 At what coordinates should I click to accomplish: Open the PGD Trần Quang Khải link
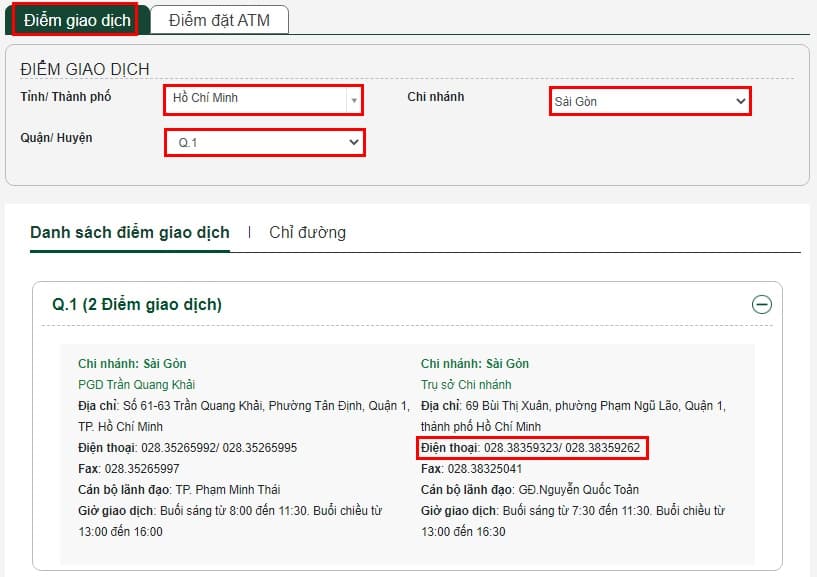[137, 384]
